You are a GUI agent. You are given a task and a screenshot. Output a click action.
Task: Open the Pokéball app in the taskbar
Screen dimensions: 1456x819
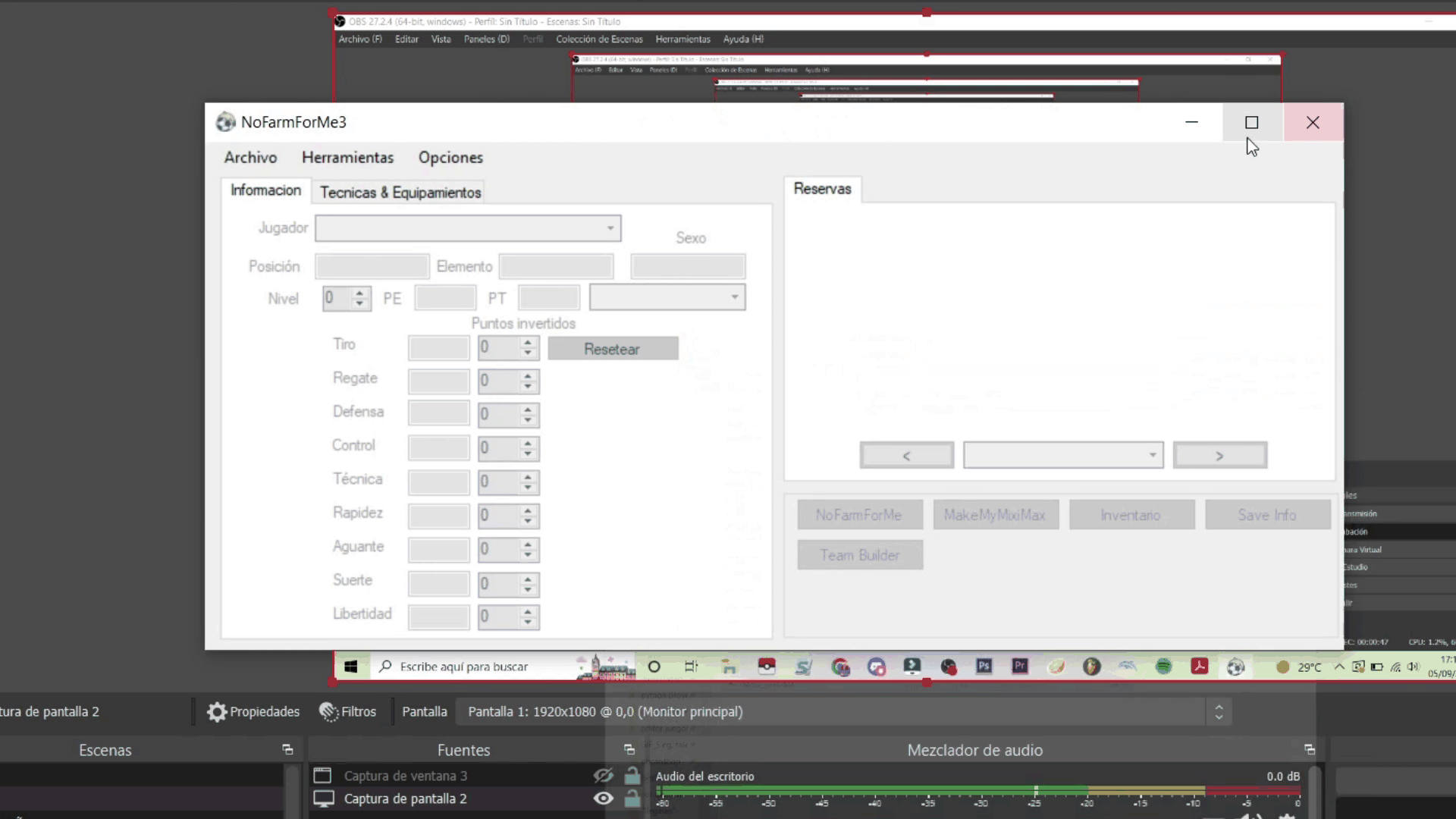tap(767, 667)
